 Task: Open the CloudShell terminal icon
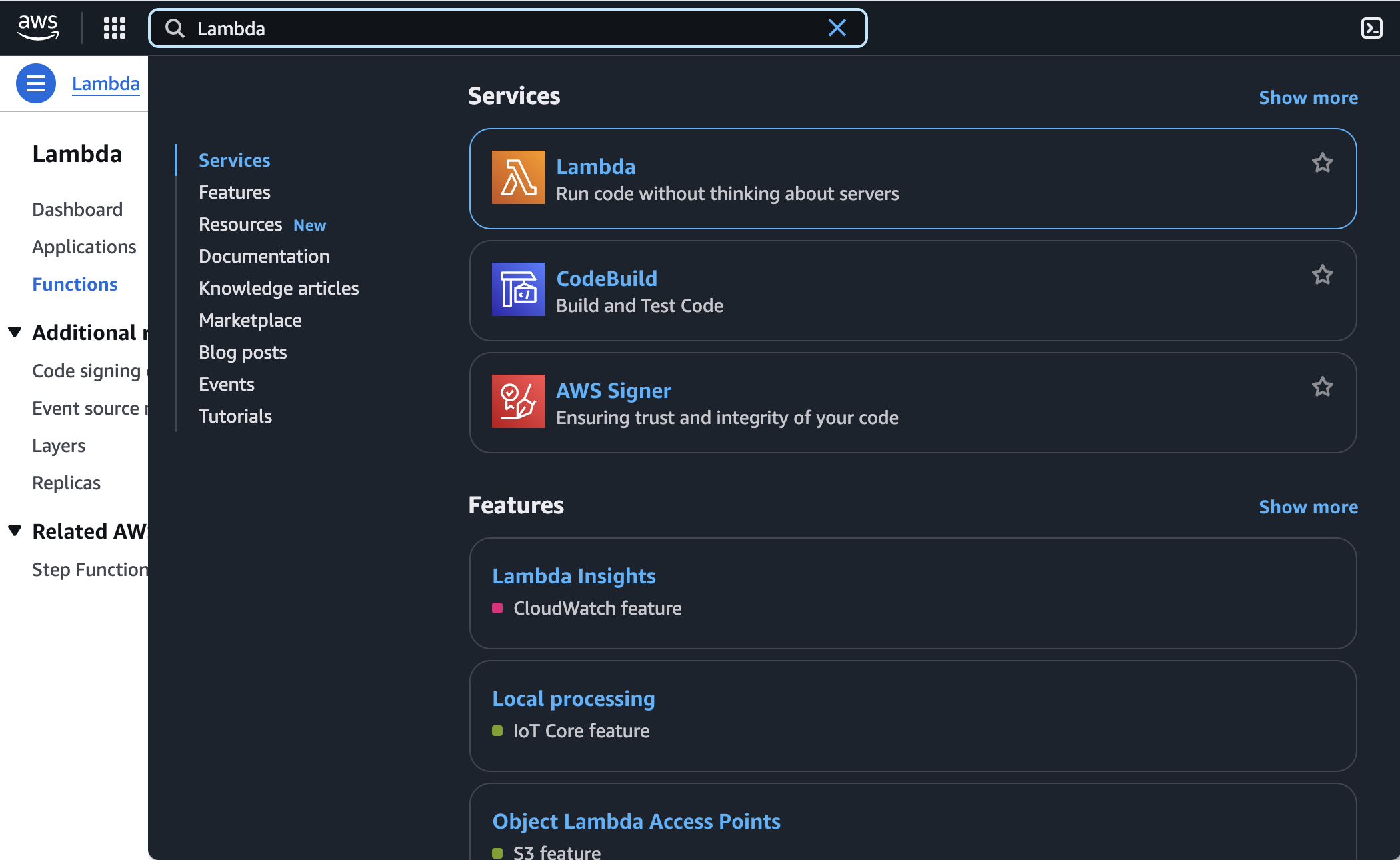point(1371,28)
